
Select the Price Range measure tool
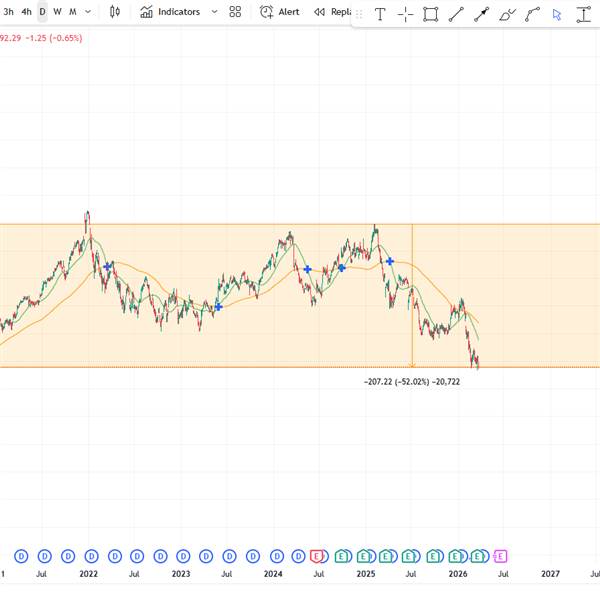[x=584, y=15]
